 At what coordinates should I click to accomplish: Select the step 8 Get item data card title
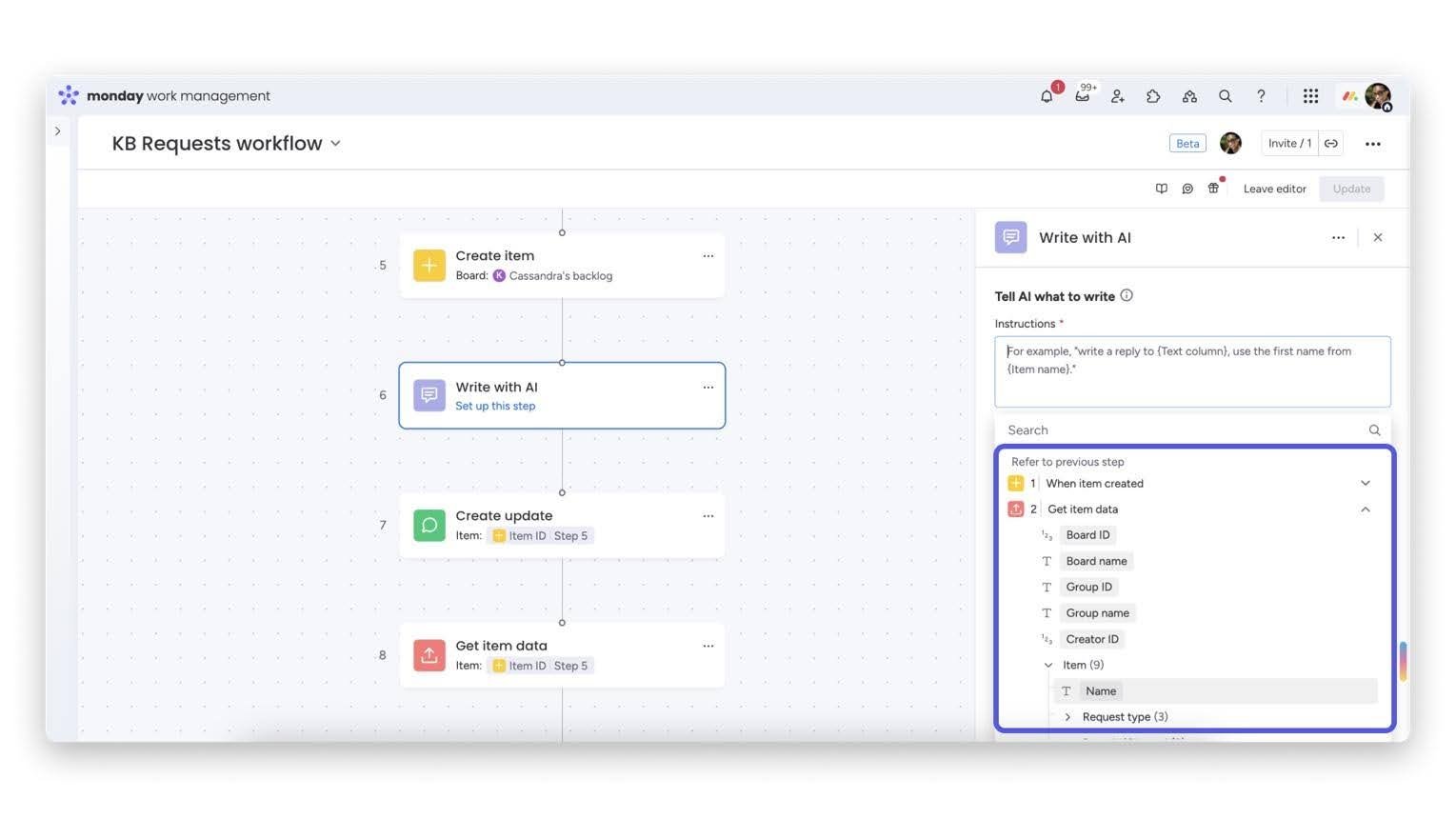coord(501,646)
